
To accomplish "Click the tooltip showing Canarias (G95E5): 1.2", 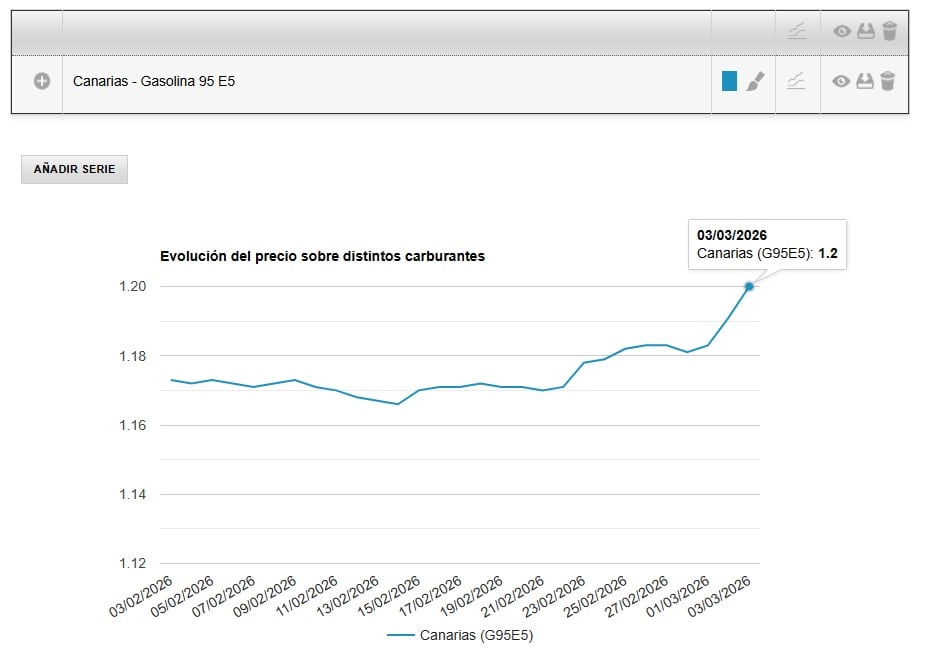I will 766,244.
